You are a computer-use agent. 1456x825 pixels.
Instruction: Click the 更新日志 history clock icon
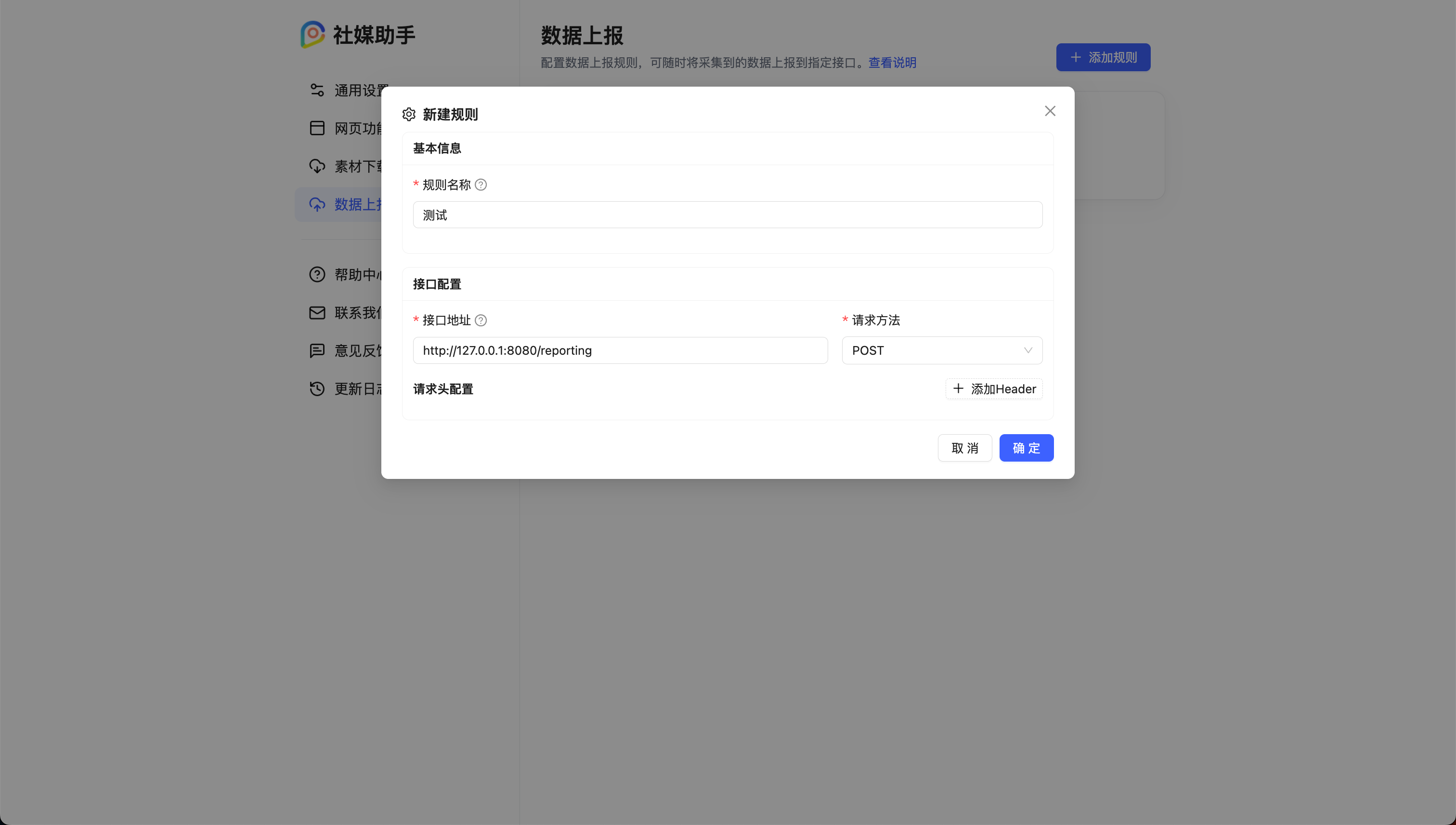317,389
